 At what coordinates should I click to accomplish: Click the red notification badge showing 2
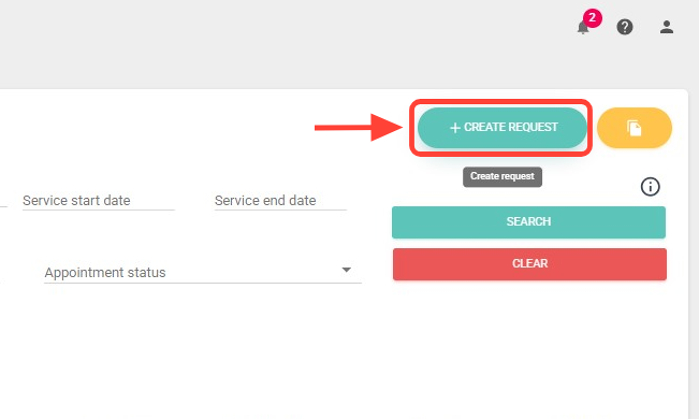(592, 17)
